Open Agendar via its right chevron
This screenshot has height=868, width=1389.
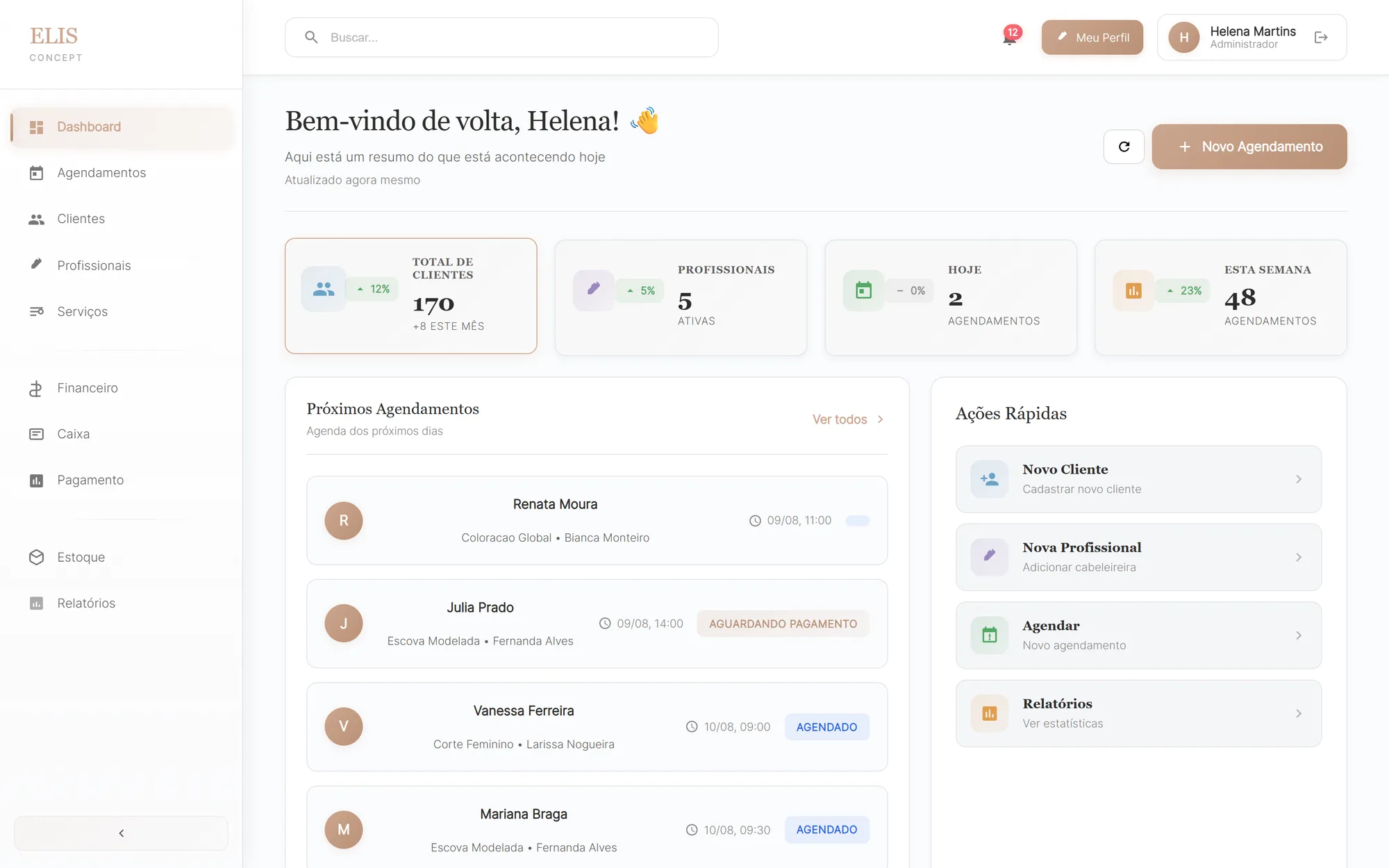(x=1299, y=635)
